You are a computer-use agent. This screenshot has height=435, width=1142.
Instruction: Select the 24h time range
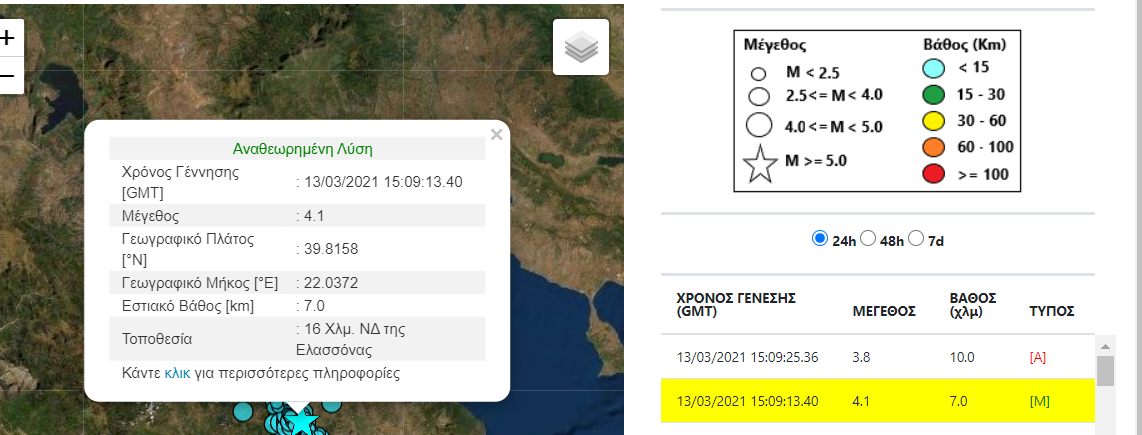pyautogui.click(x=820, y=239)
